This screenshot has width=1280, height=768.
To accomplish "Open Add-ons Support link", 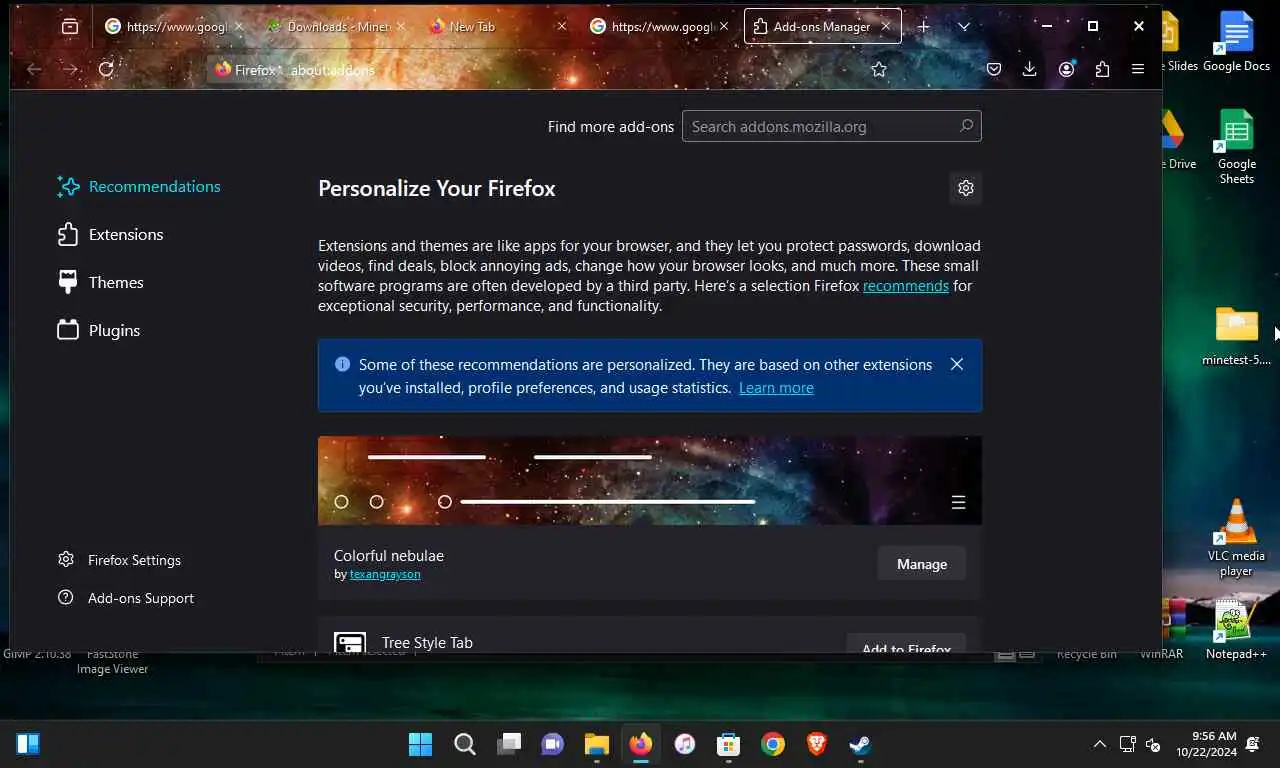I will tap(126, 598).
